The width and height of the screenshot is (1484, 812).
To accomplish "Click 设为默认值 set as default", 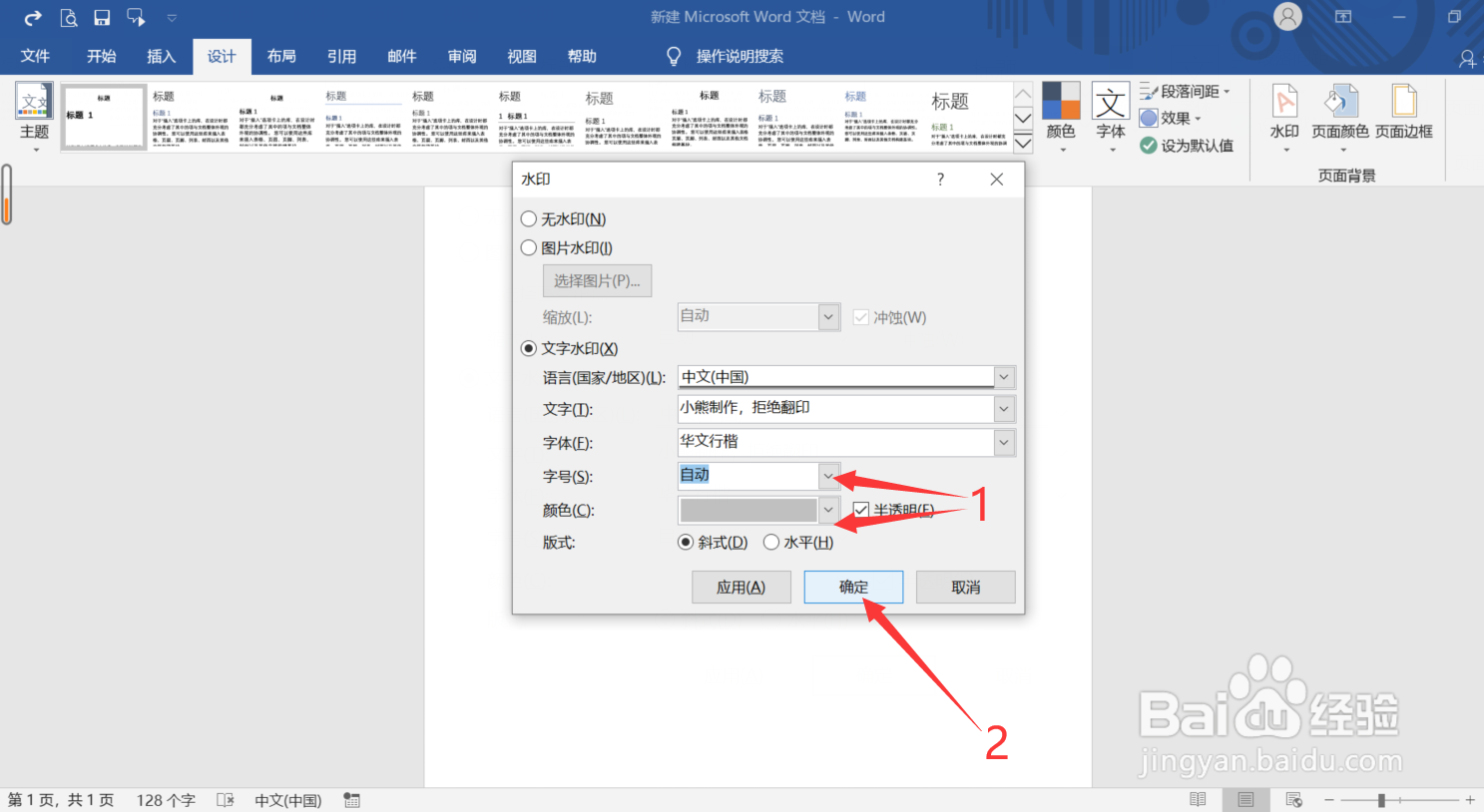I will tap(1187, 146).
